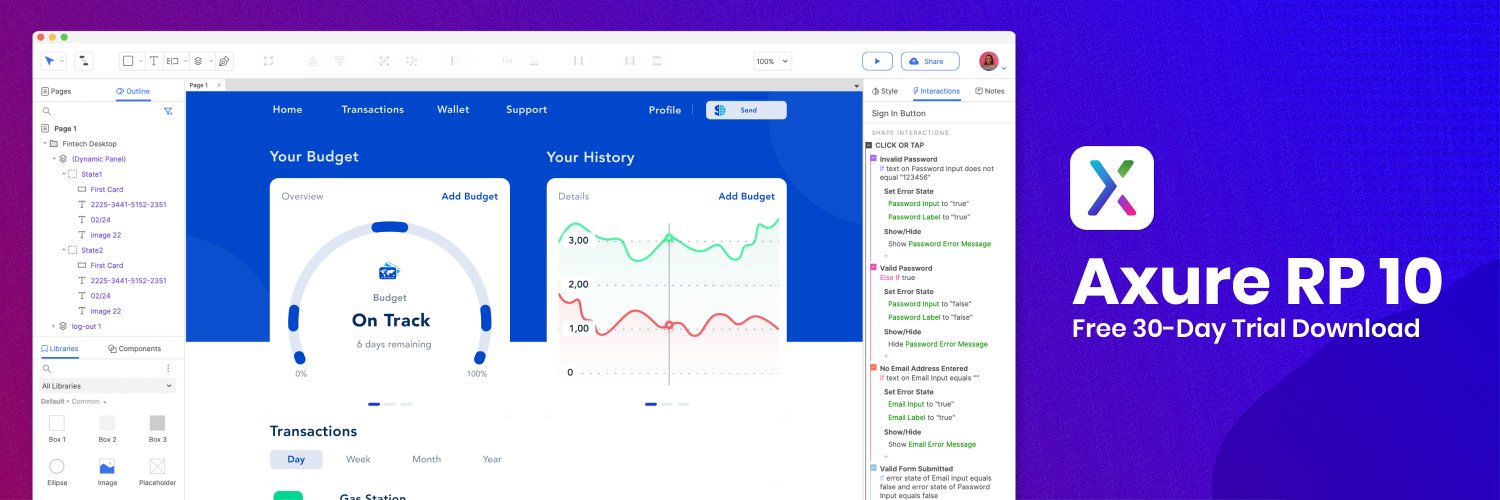Viewport: 1500px width, 500px height.
Task: Click the Share button
Action: coord(930,61)
